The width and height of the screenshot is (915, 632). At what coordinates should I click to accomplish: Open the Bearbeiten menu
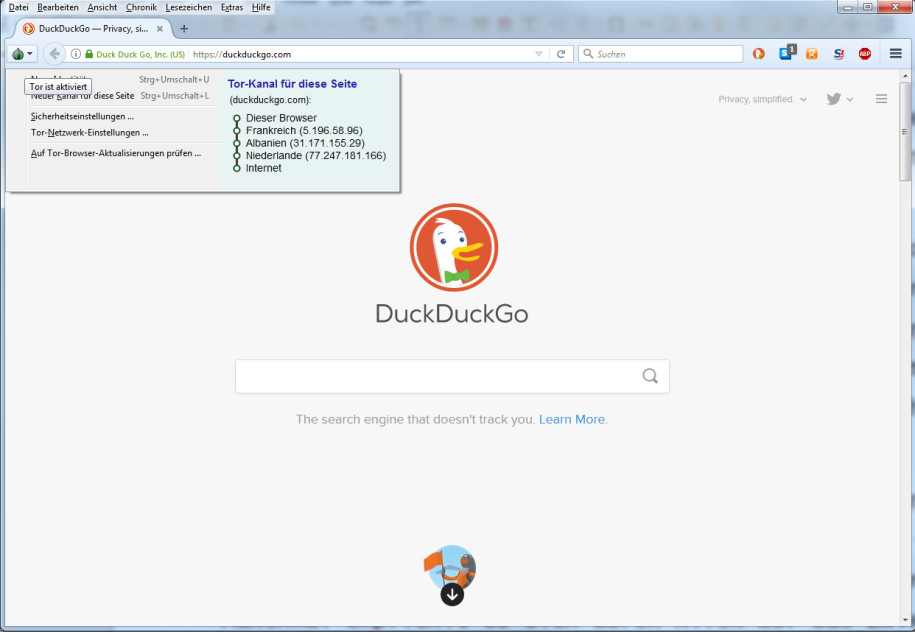[x=58, y=8]
